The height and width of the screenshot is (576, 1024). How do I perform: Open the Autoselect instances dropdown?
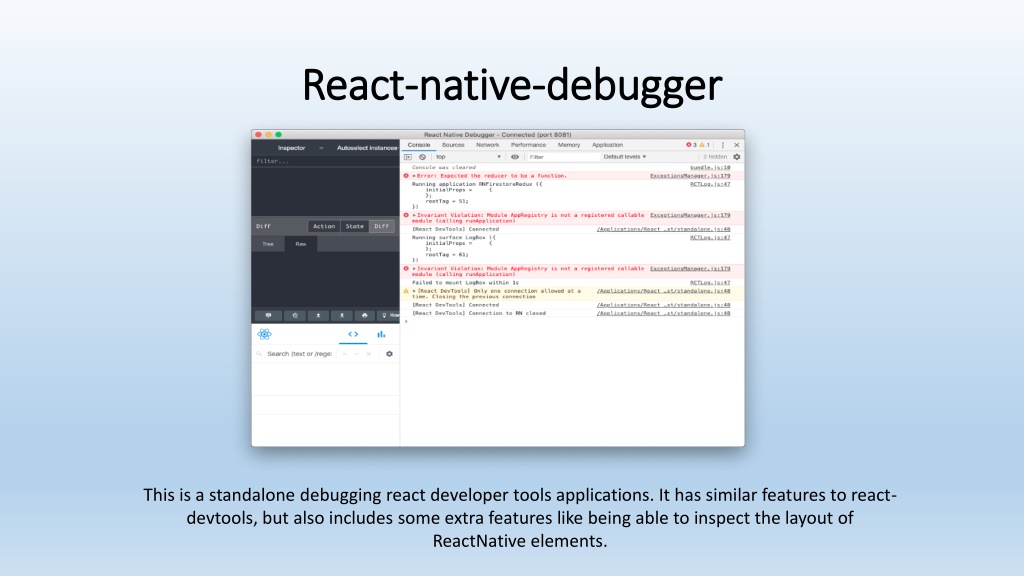[366, 148]
